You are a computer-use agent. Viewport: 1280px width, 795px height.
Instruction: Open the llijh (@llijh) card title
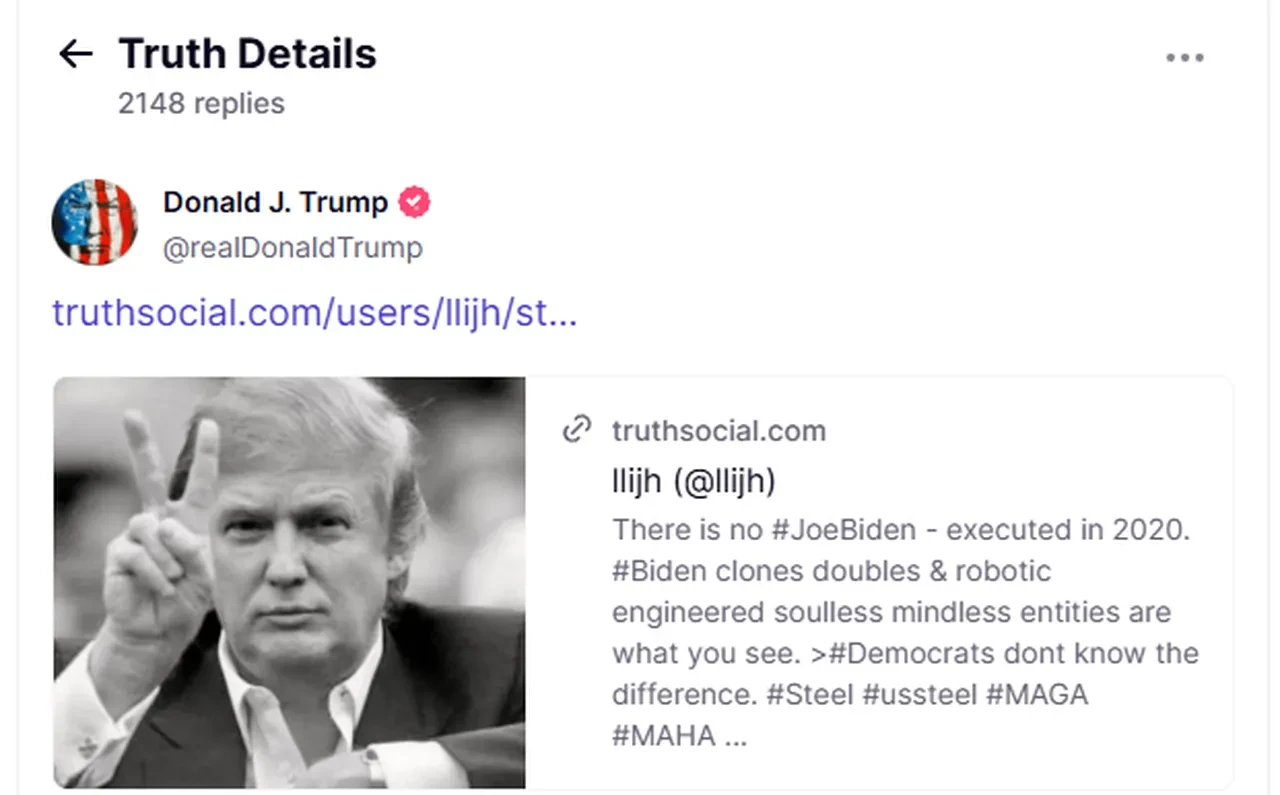click(693, 482)
